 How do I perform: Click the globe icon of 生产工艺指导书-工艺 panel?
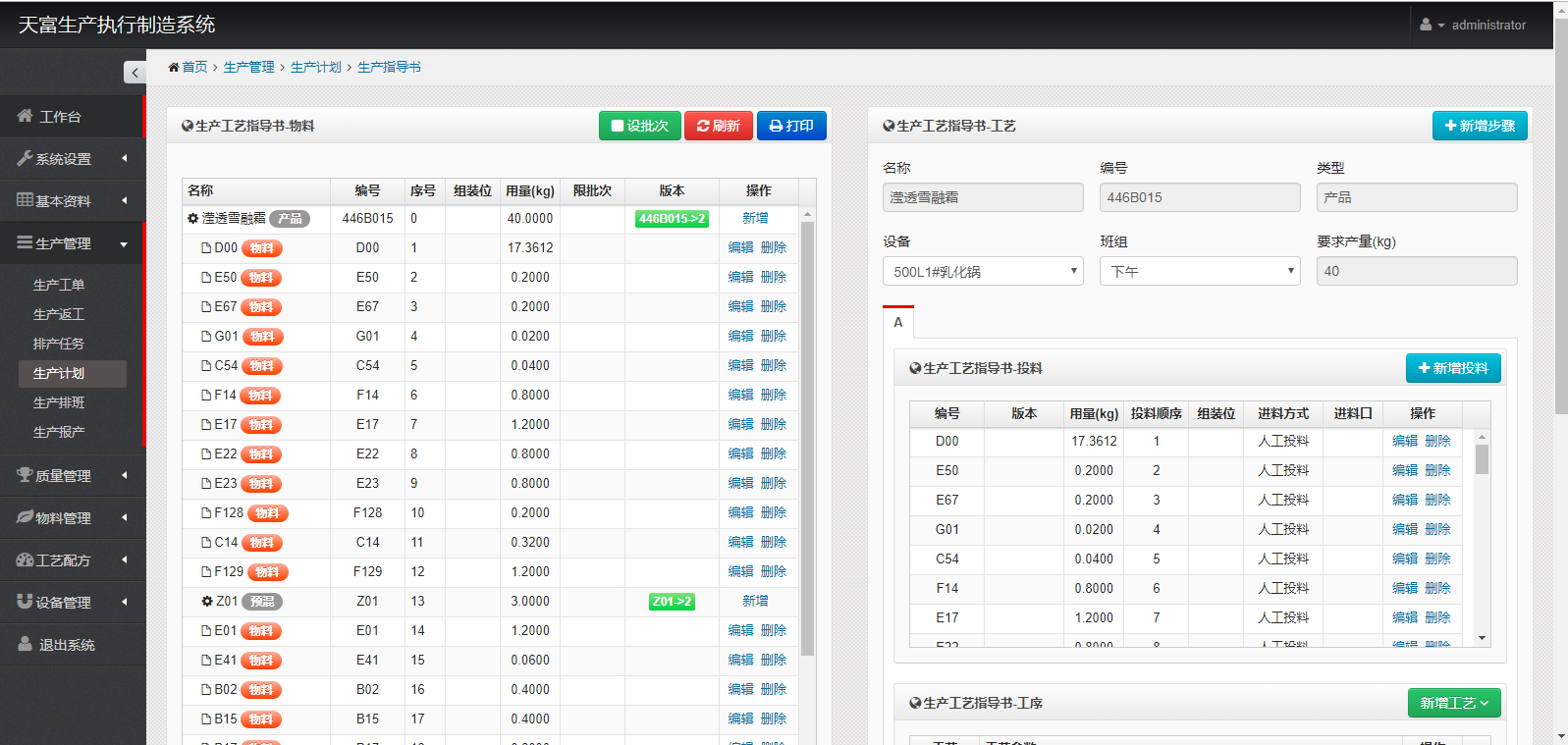coord(889,126)
